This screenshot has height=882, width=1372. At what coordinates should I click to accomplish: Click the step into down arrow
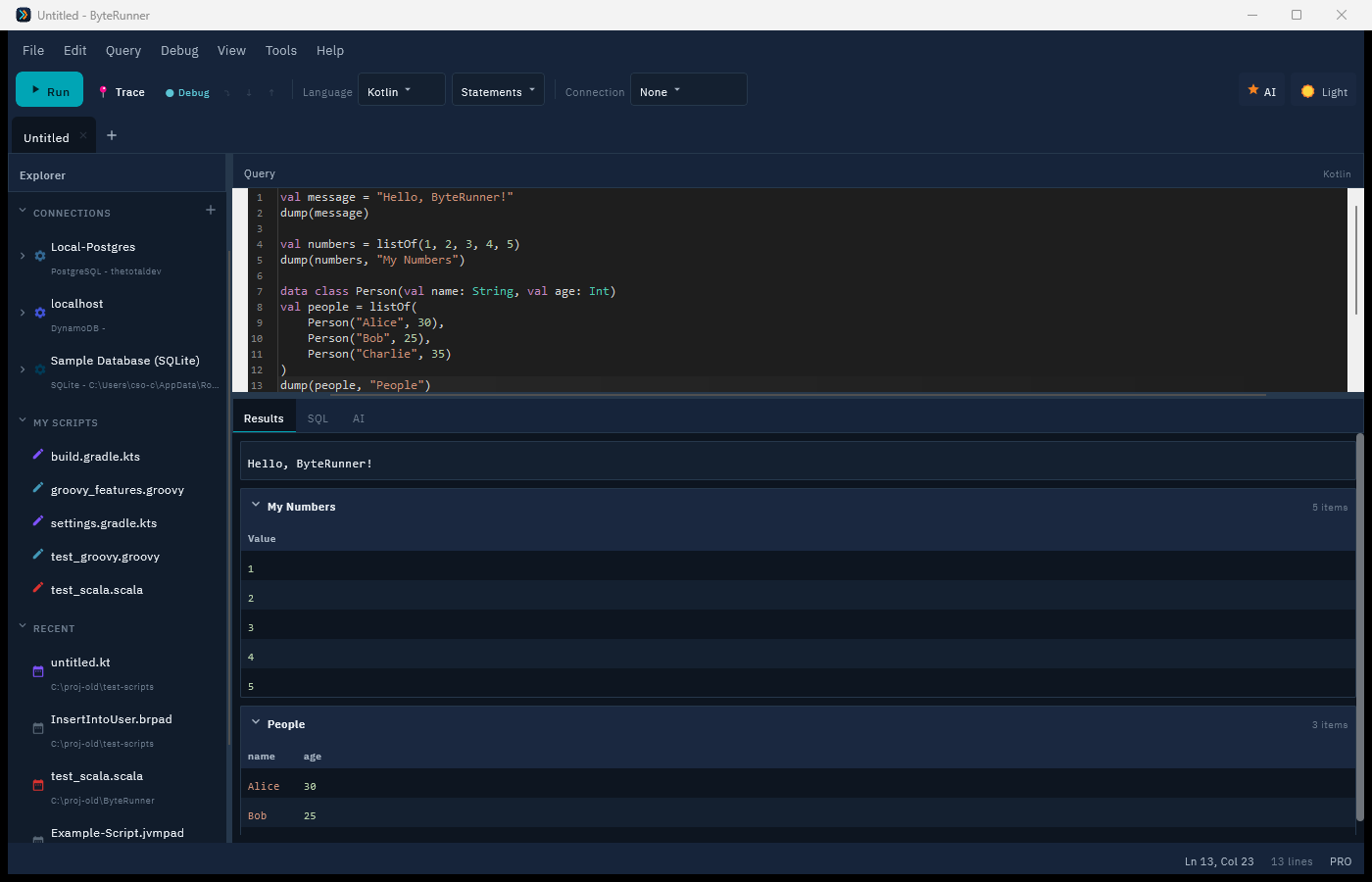(x=249, y=92)
